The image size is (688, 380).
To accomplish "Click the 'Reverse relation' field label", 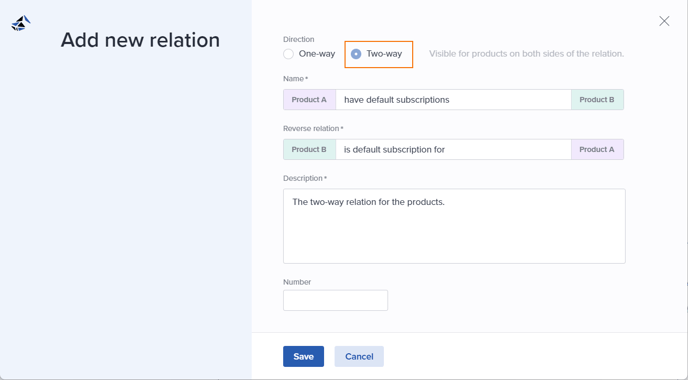I will pyautogui.click(x=313, y=128).
